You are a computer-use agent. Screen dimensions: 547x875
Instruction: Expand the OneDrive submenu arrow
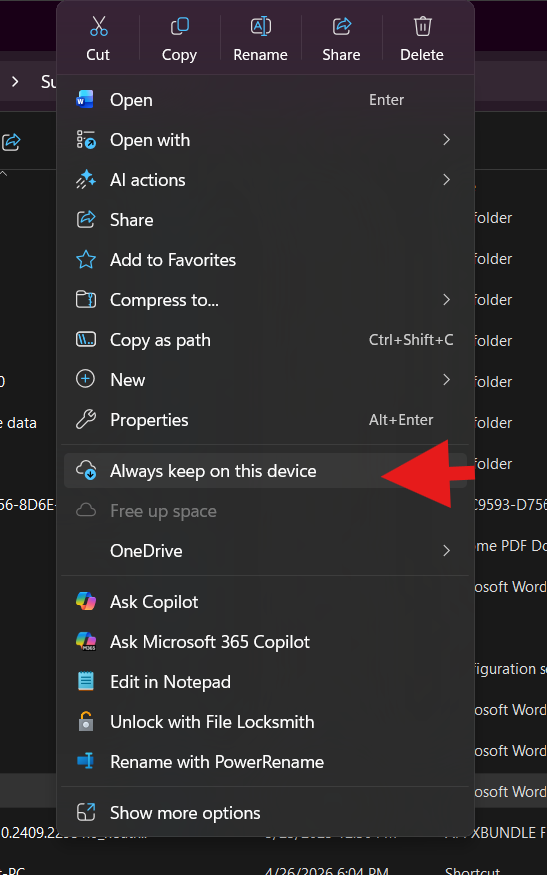(446, 551)
